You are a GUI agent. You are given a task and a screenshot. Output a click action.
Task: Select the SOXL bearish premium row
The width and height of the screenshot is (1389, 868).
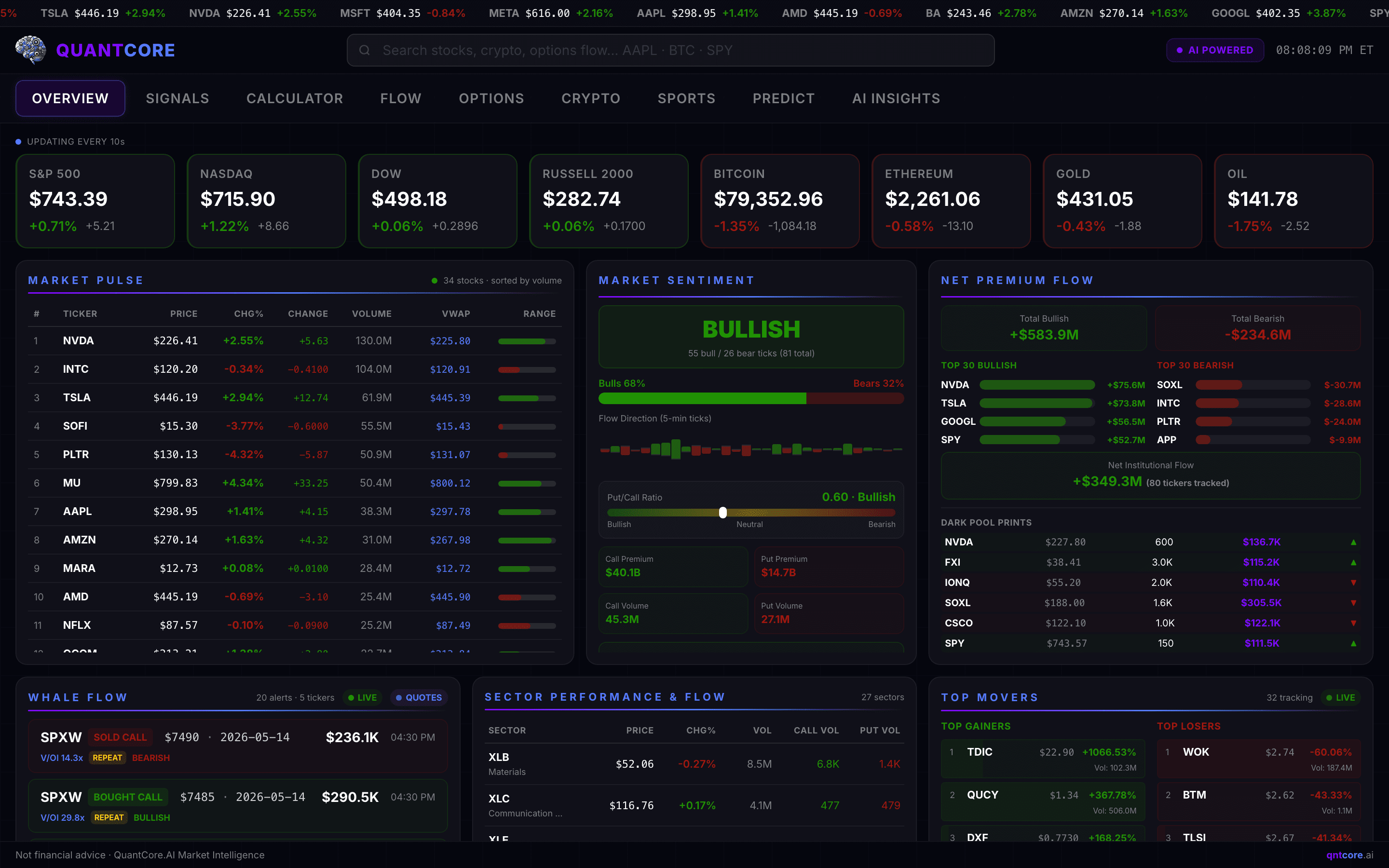[1258, 385]
